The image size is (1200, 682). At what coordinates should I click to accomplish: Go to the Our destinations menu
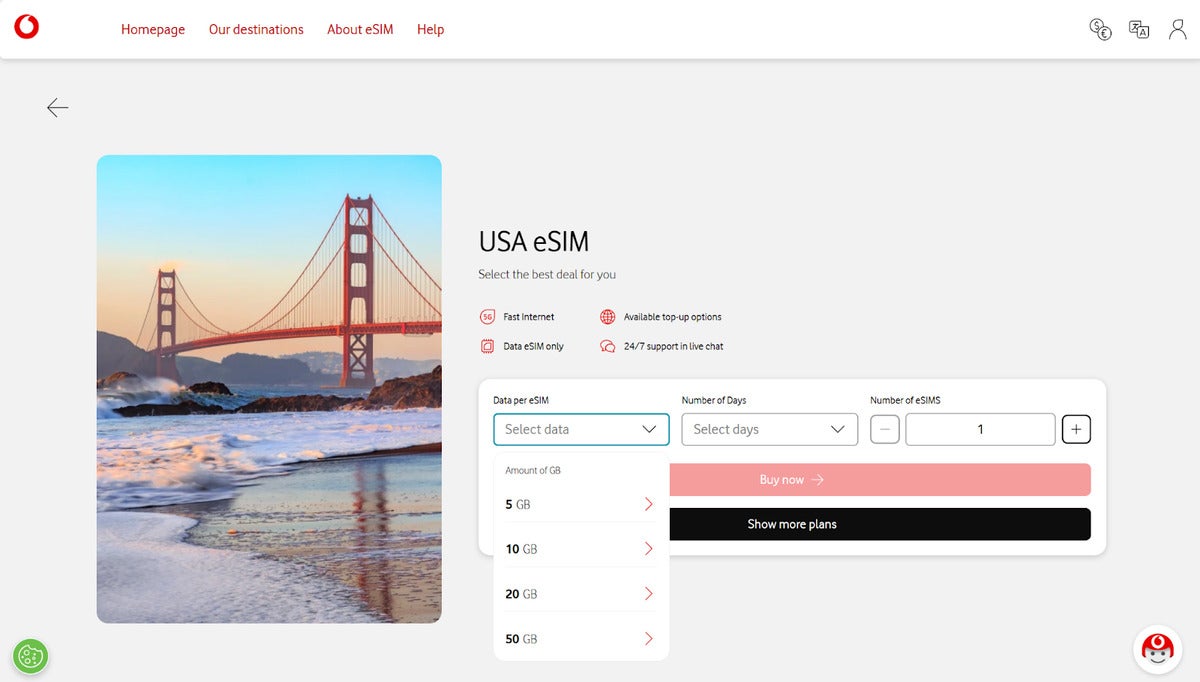click(256, 29)
